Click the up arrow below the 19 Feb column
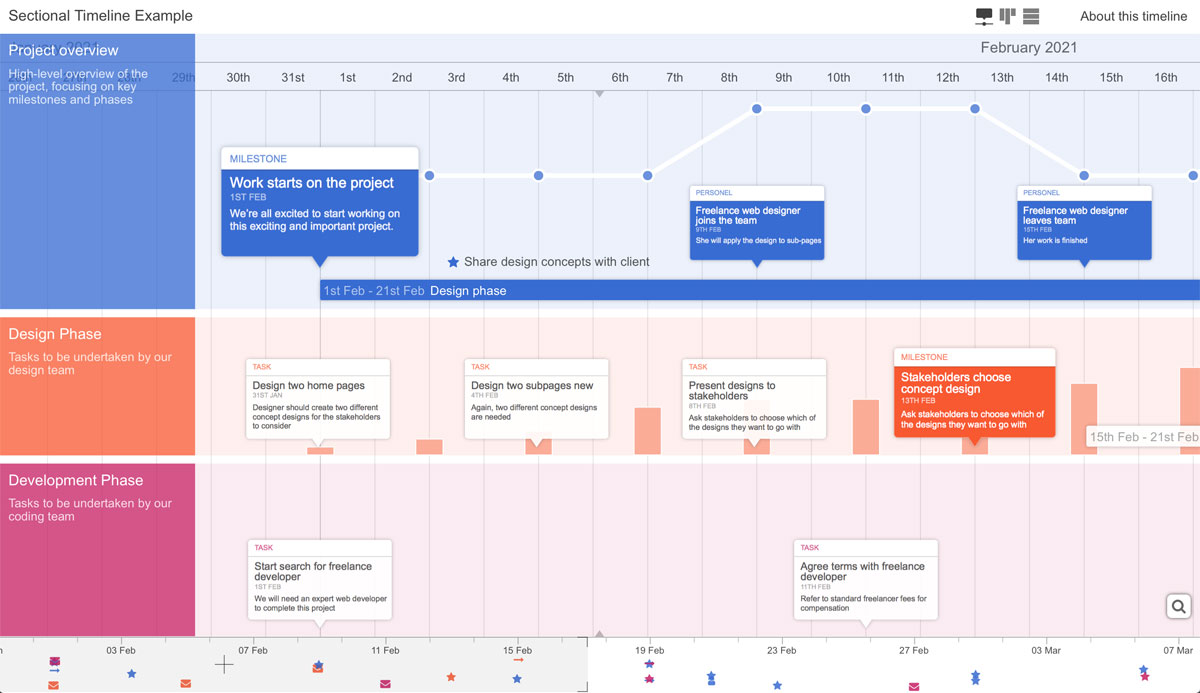 tap(600, 632)
